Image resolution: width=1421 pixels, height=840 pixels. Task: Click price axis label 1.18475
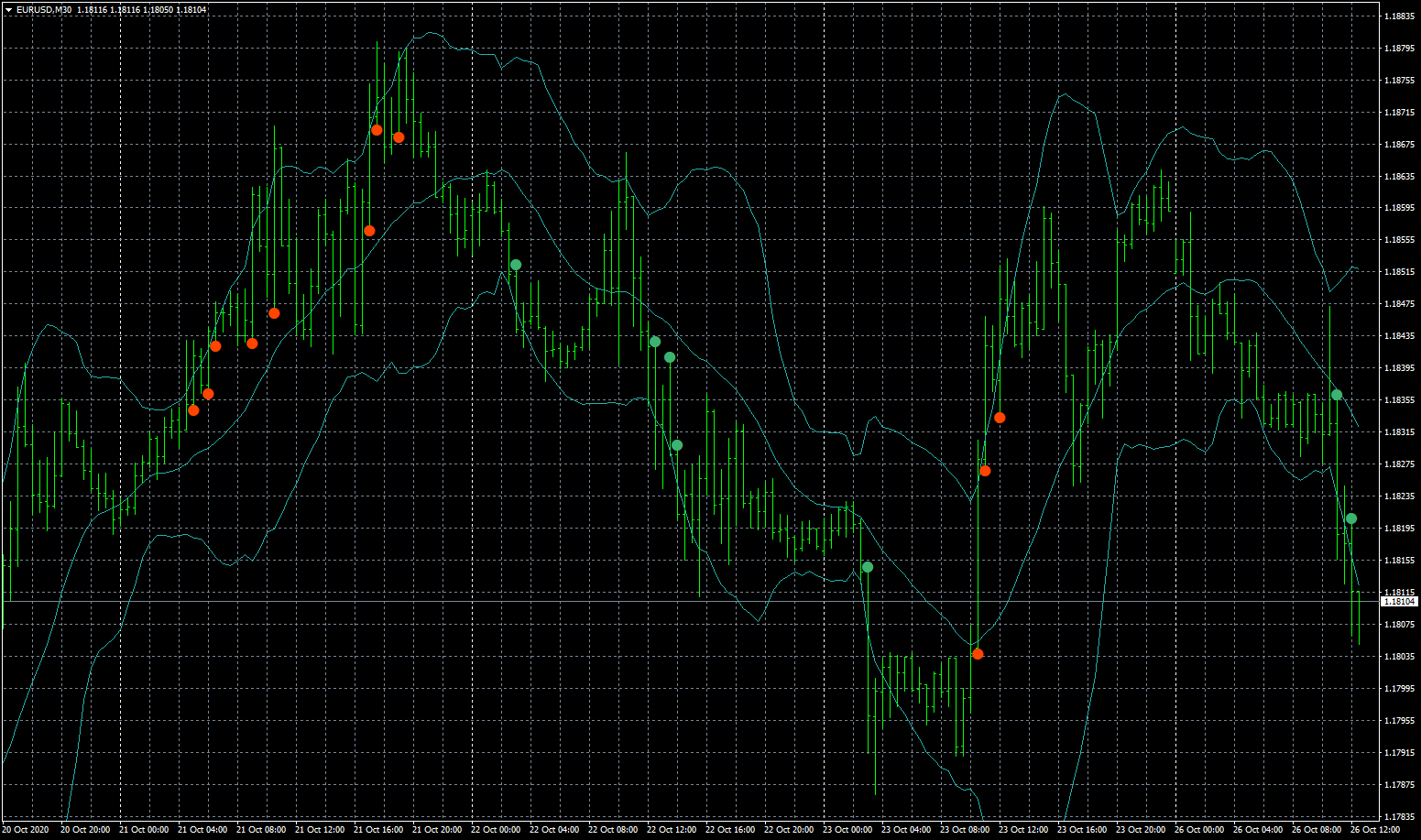point(1398,304)
